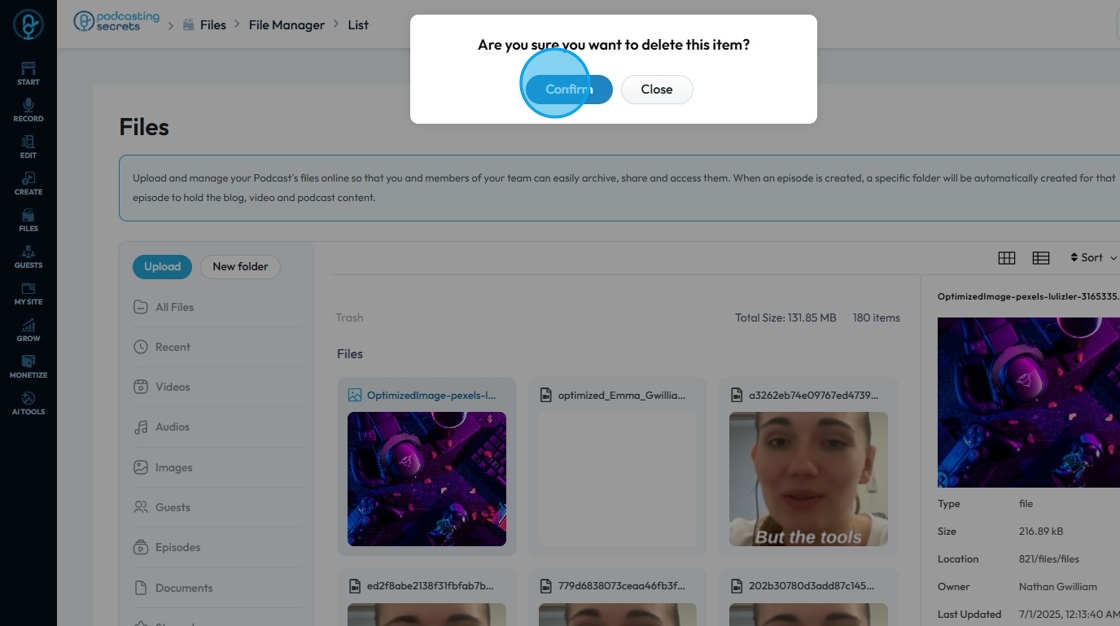Click the 180 items count
The image size is (1120, 626).
[876, 318]
